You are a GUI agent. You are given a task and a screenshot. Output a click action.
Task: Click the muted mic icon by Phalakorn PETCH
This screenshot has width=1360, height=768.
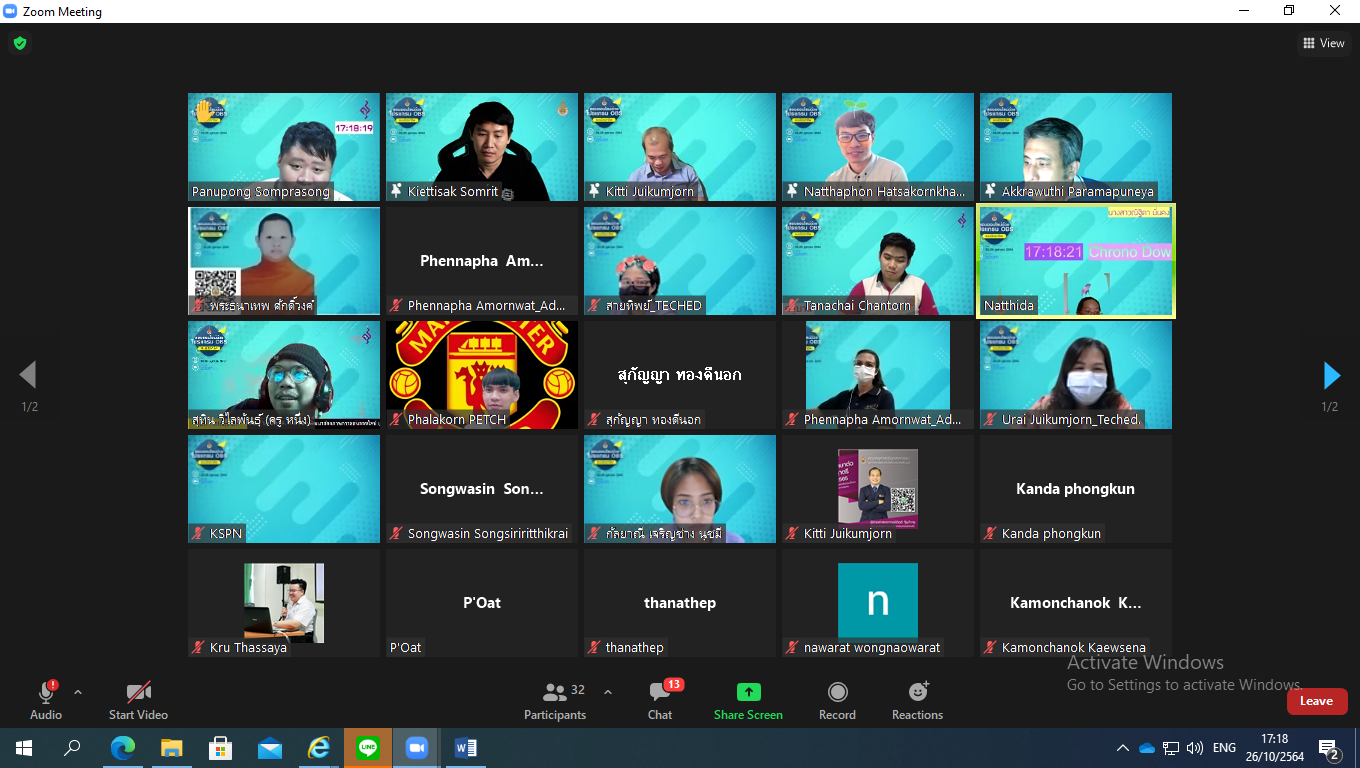397,419
